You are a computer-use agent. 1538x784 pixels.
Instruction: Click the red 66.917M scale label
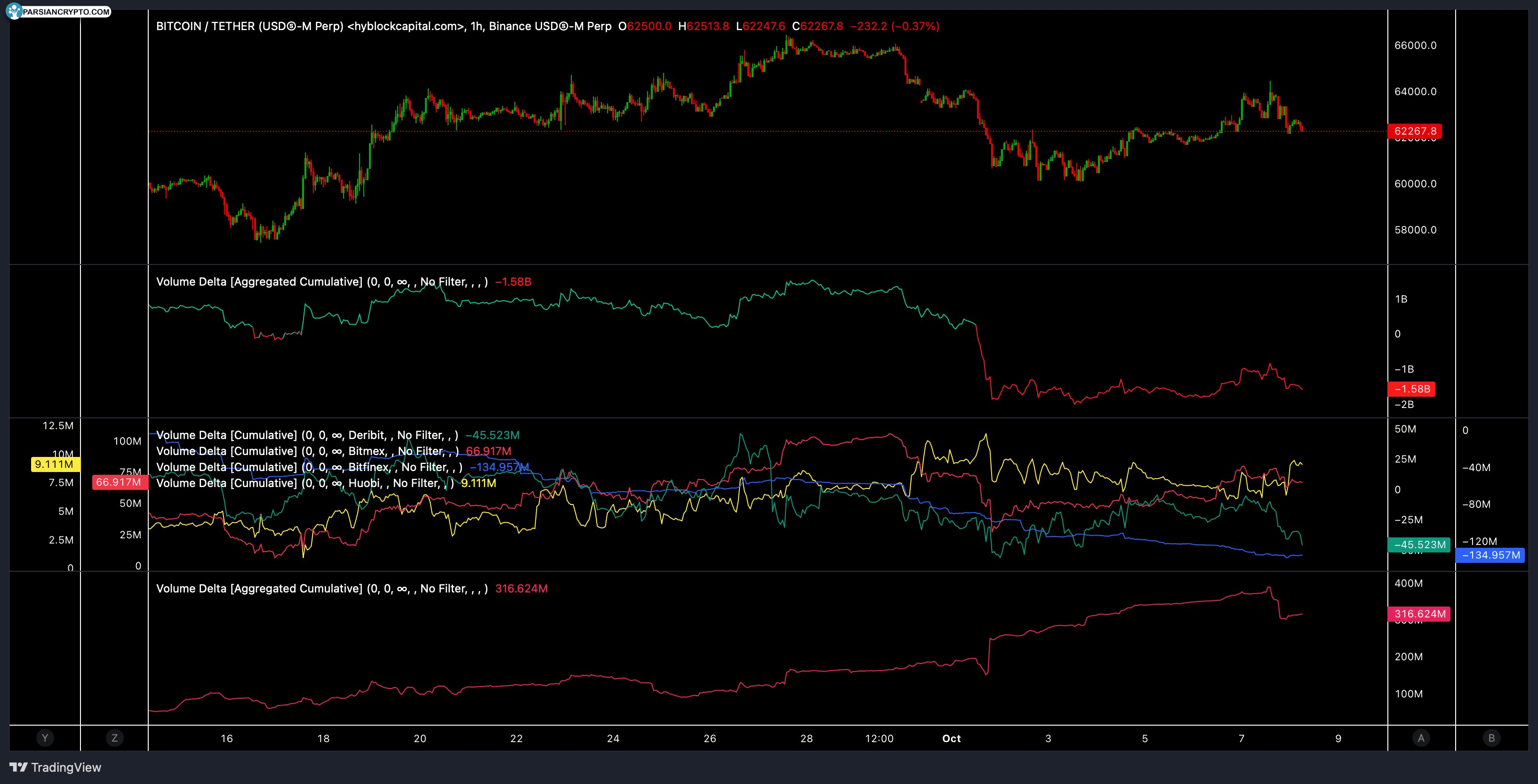[x=120, y=482]
